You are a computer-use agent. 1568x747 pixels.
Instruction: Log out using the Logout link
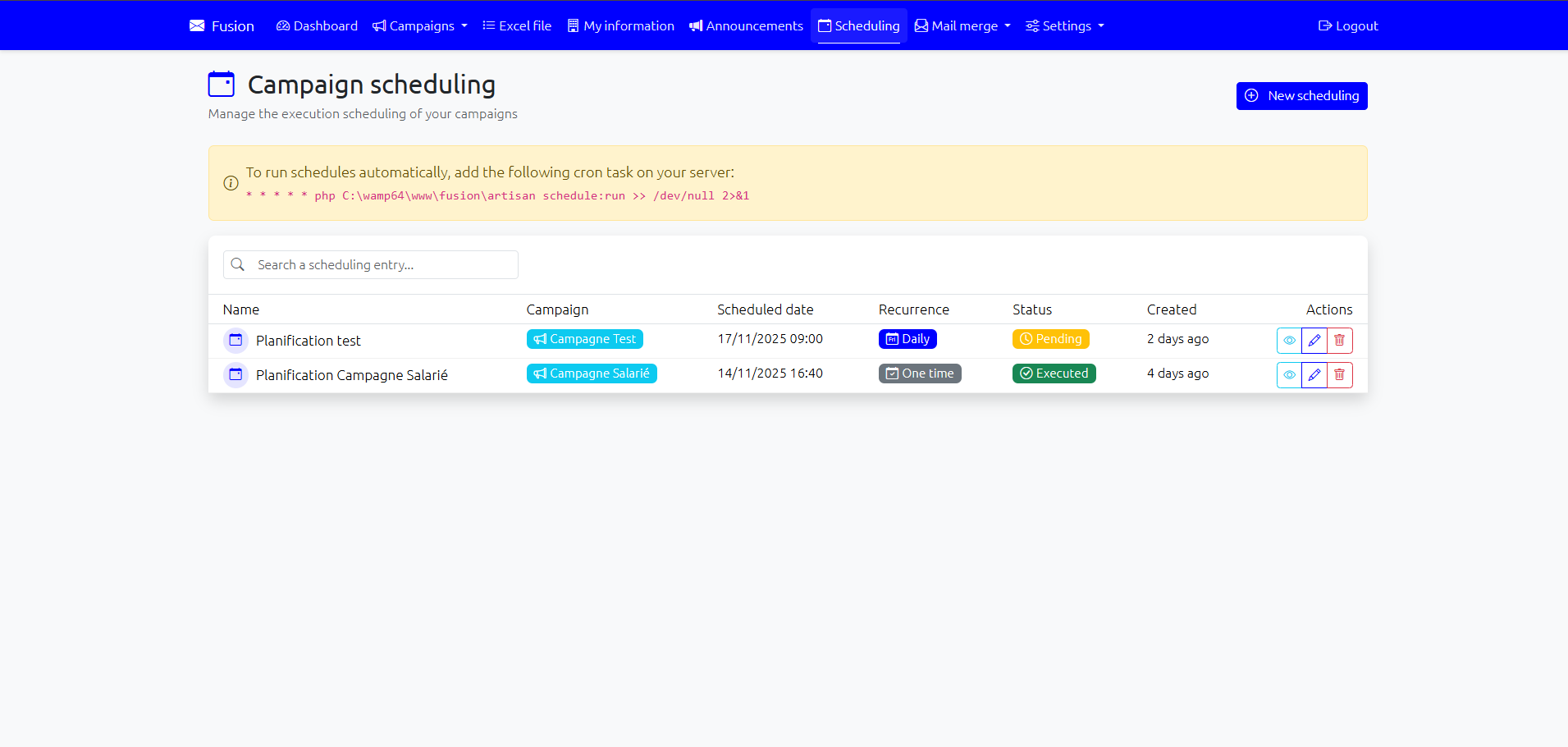1348,25
